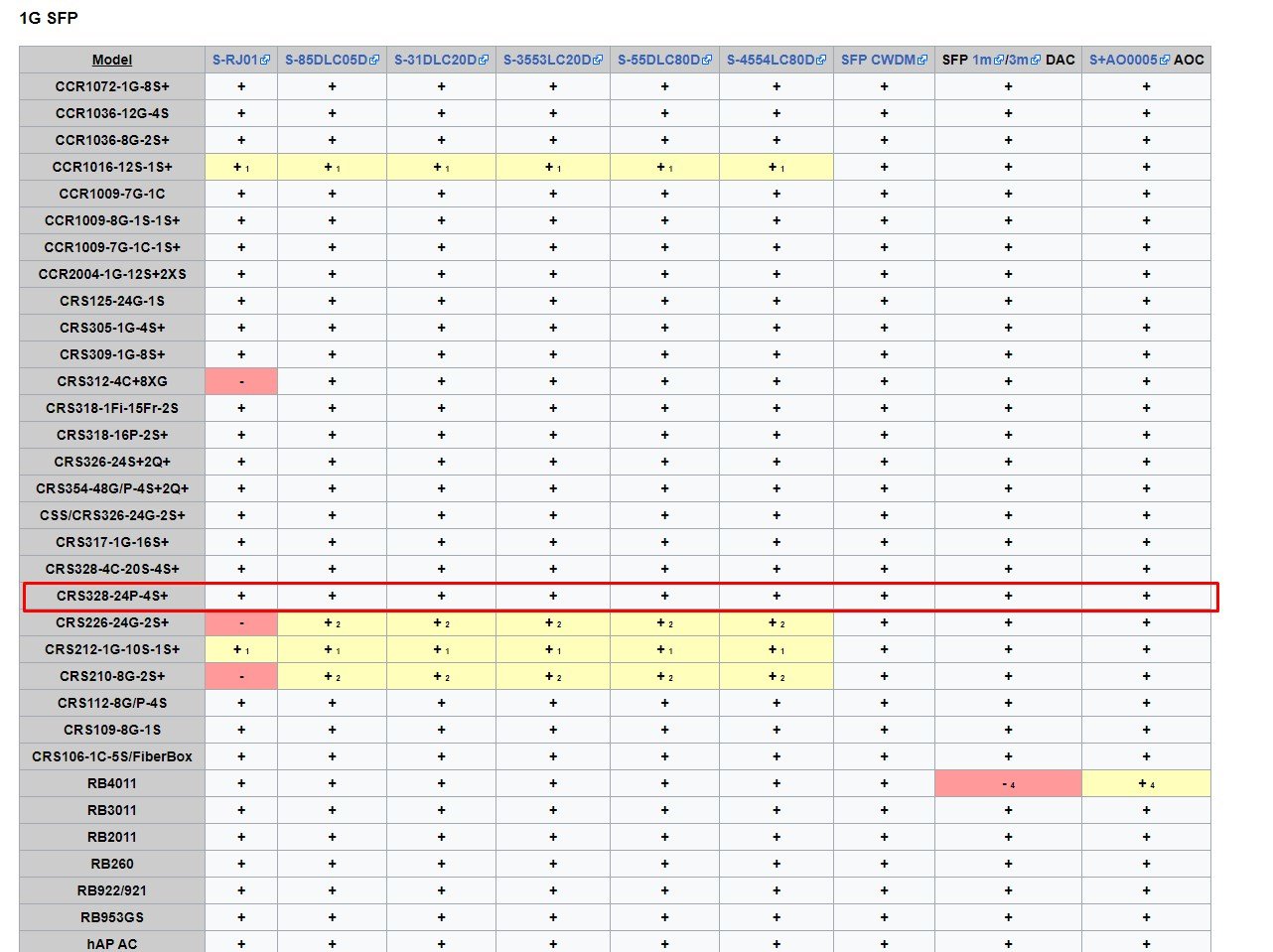
Task: Follow the S-4554LC80D module link
Action: [x=772, y=60]
